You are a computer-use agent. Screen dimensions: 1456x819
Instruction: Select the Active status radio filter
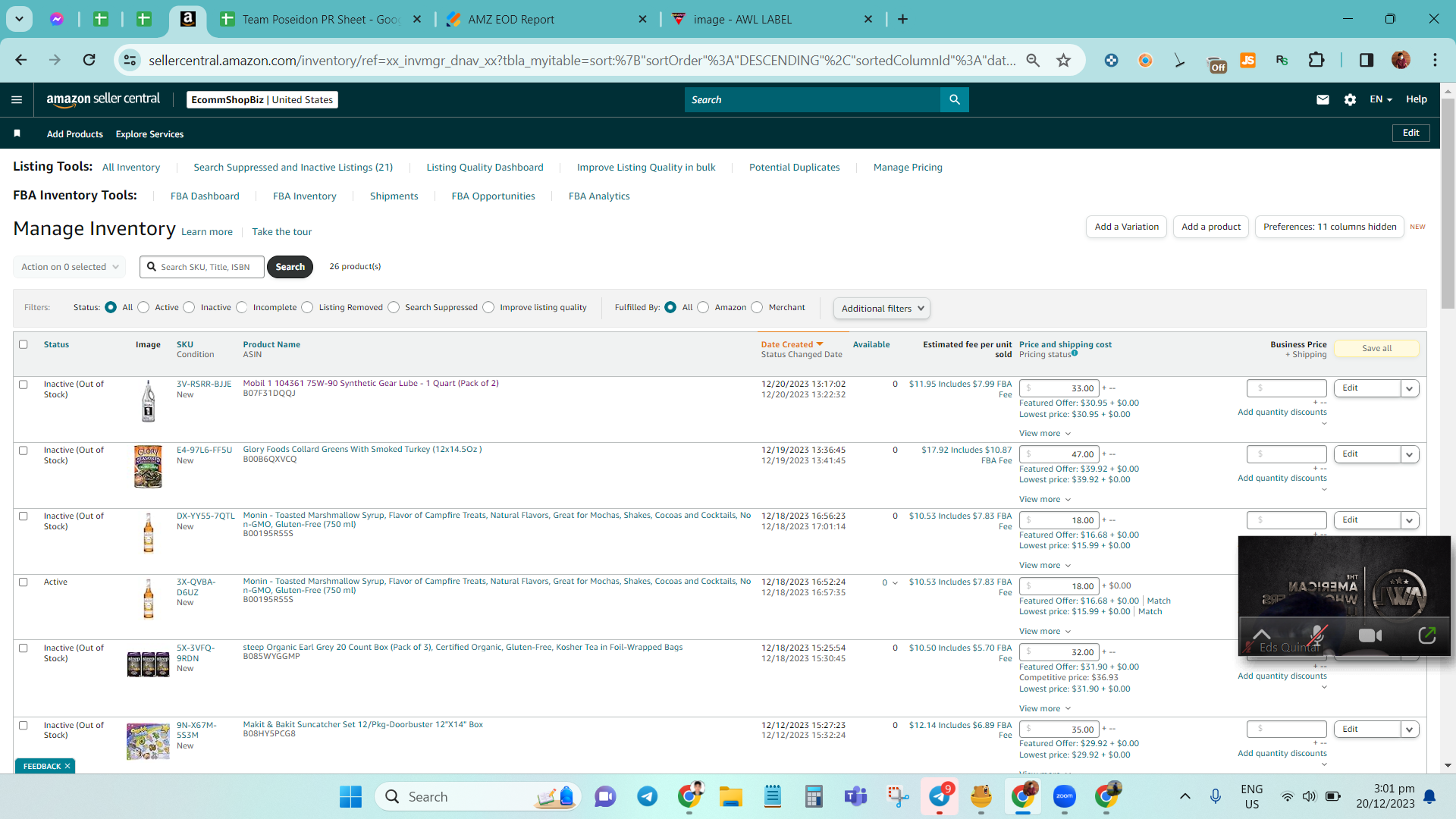(143, 307)
